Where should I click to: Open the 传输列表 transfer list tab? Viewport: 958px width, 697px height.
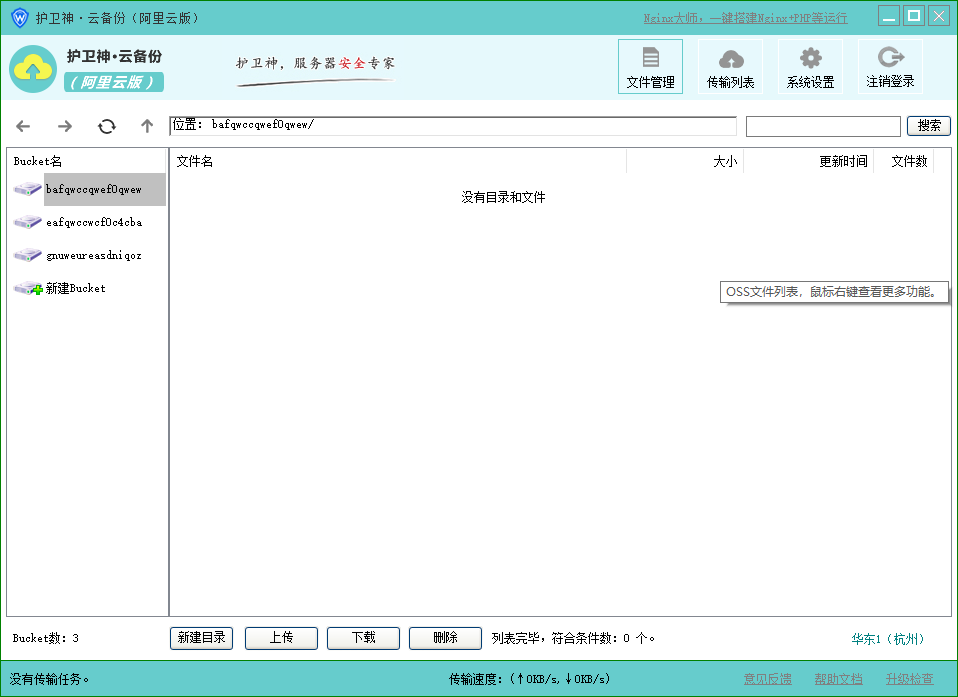730,67
